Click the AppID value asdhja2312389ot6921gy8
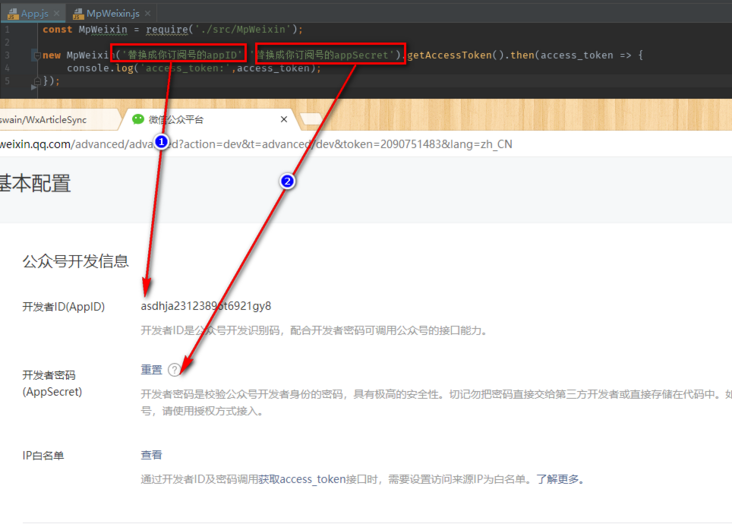732x524 pixels. [206, 306]
